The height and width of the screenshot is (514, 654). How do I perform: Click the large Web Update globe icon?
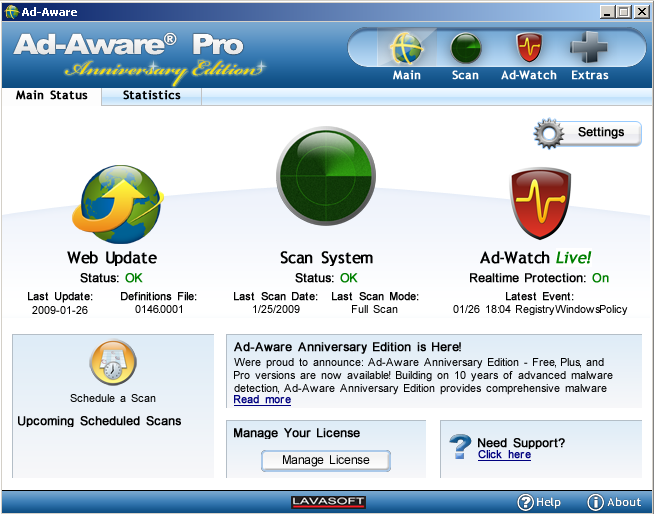pyautogui.click(x=118, y=204)
